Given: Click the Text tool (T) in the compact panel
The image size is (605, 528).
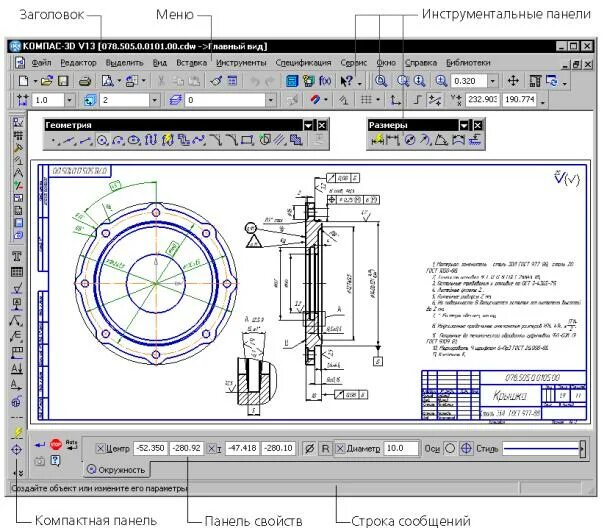Looking at the screenshot, I should coord(17,256).
